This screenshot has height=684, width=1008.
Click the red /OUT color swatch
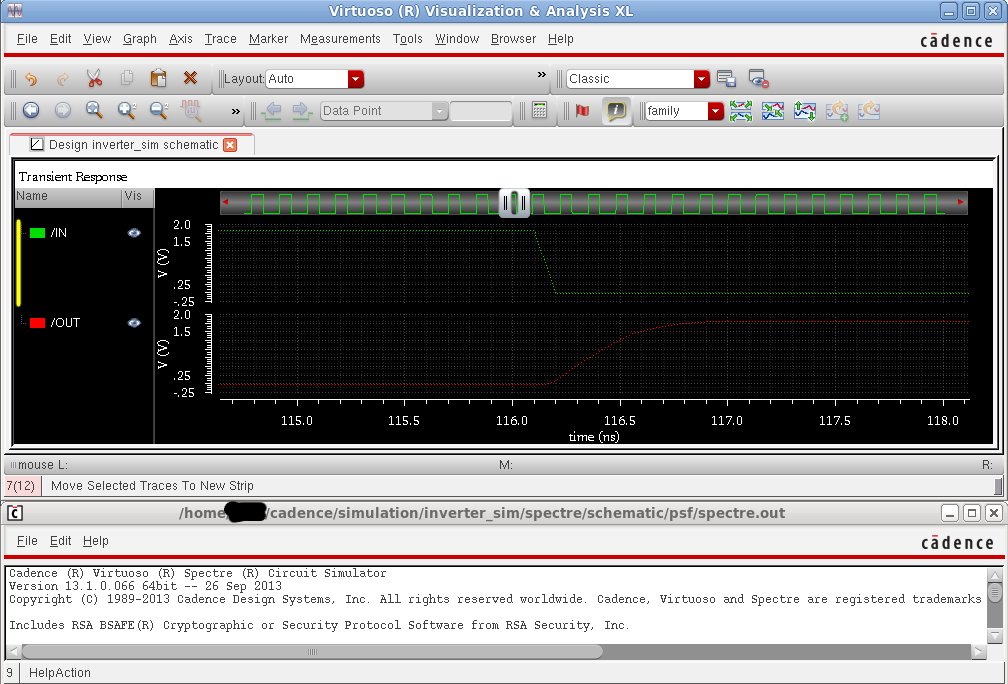pyautogui.click(x=37, y=323)
